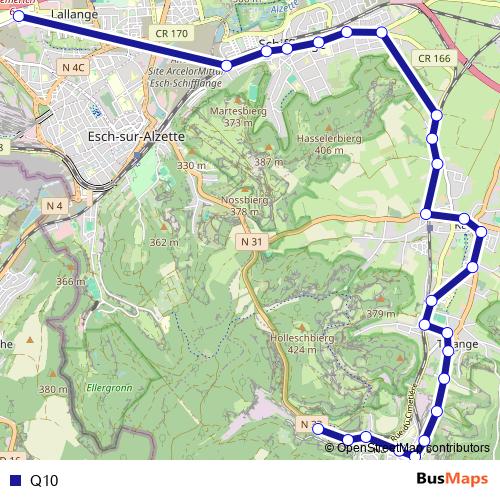Click the Nossbierg peak triangle icon

(x=245, y=189)
